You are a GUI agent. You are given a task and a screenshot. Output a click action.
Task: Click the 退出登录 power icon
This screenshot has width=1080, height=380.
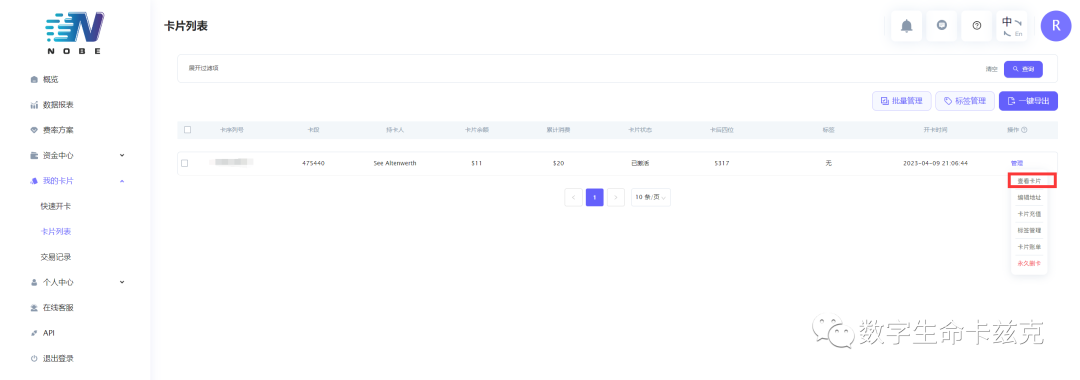tap(34, 359)
